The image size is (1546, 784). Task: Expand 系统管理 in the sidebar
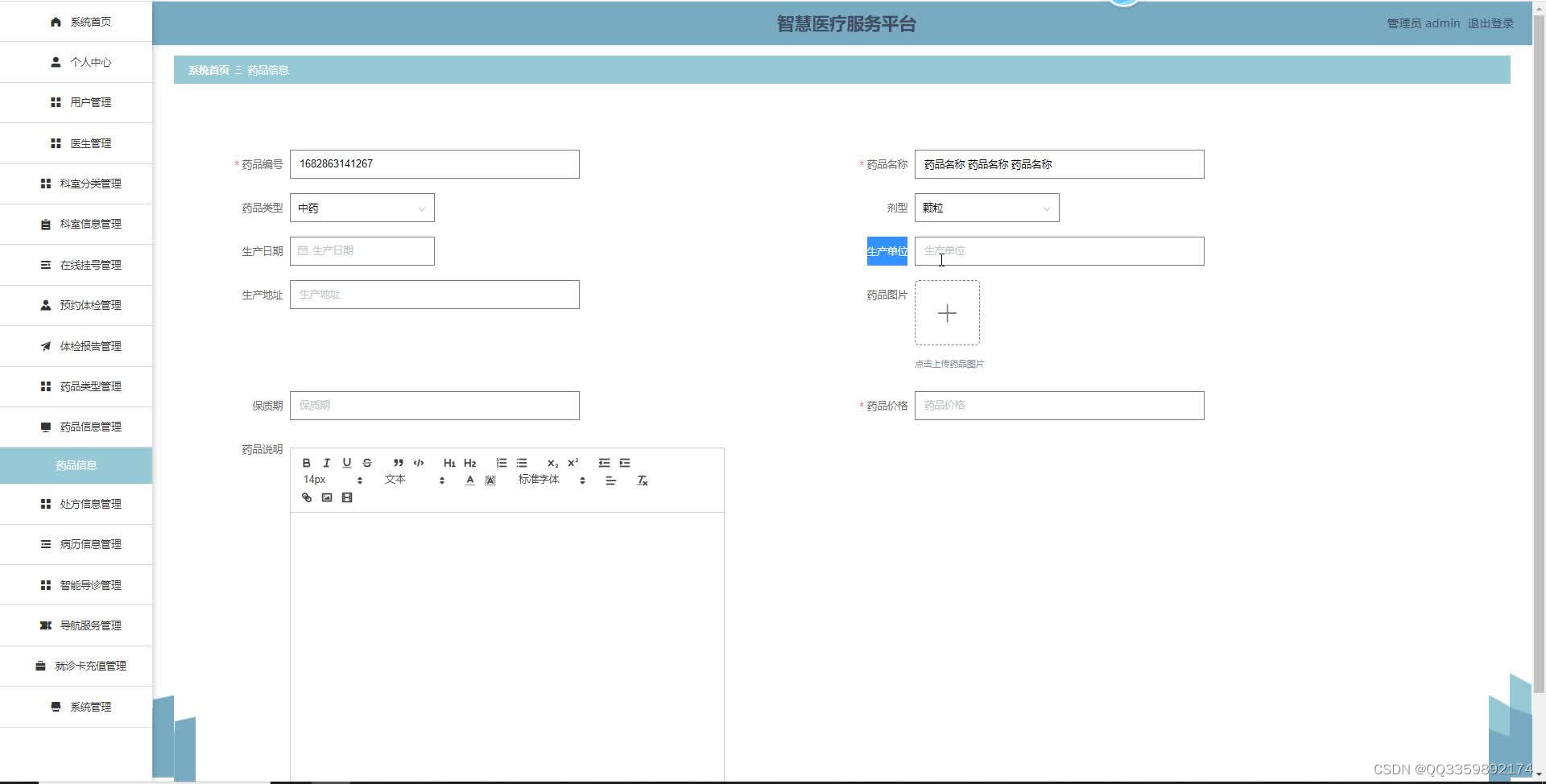coord(76,707)
